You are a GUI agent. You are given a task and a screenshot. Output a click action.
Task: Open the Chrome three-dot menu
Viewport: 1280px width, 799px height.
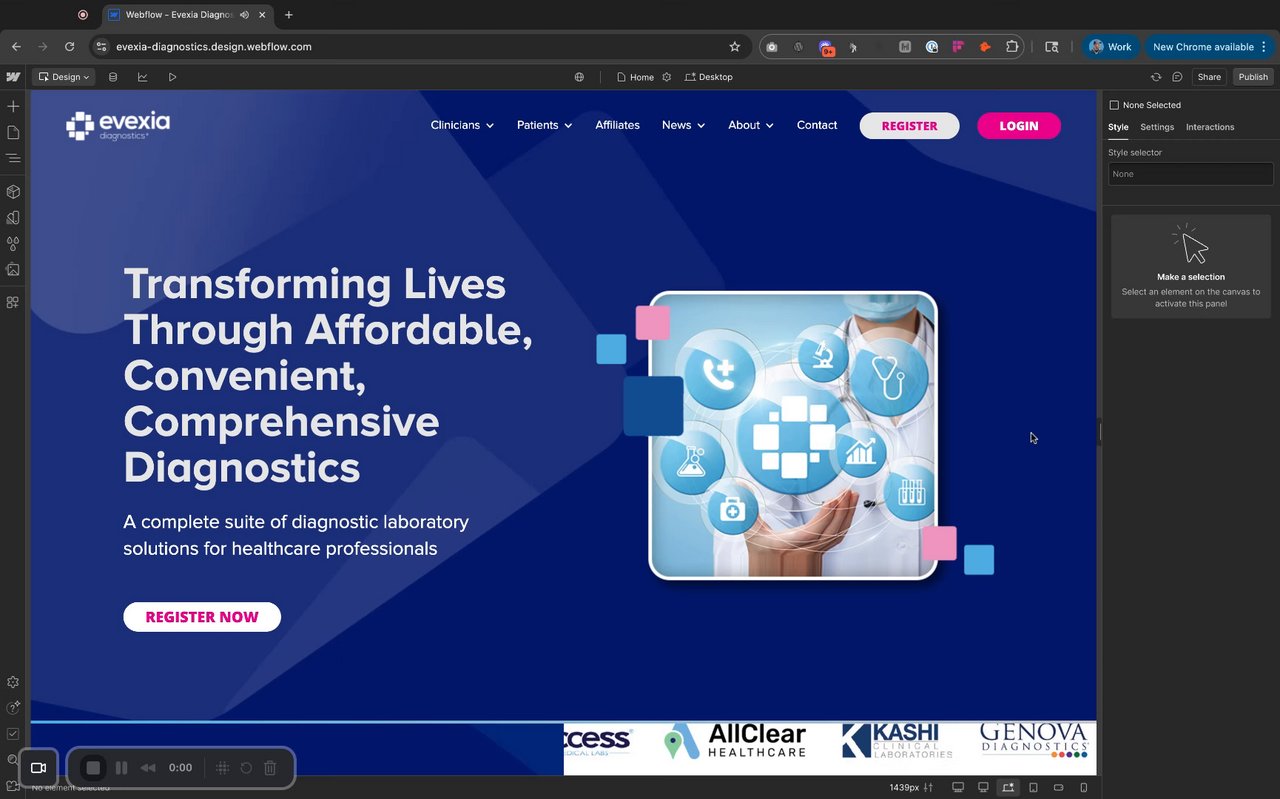1265,47
